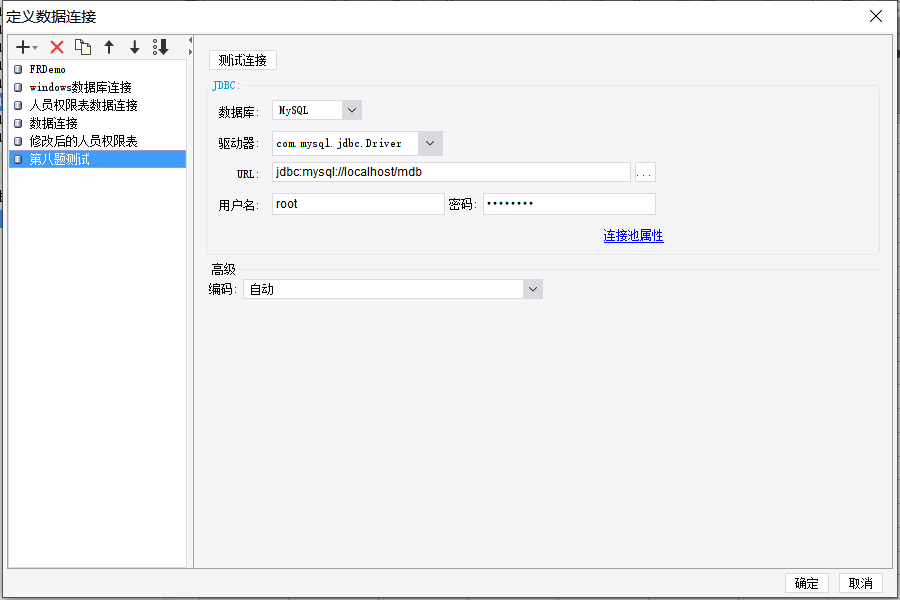This screenshot has height=600, width=900.
Task: Open the 连接池属性 link
Action: coord(633,235)
